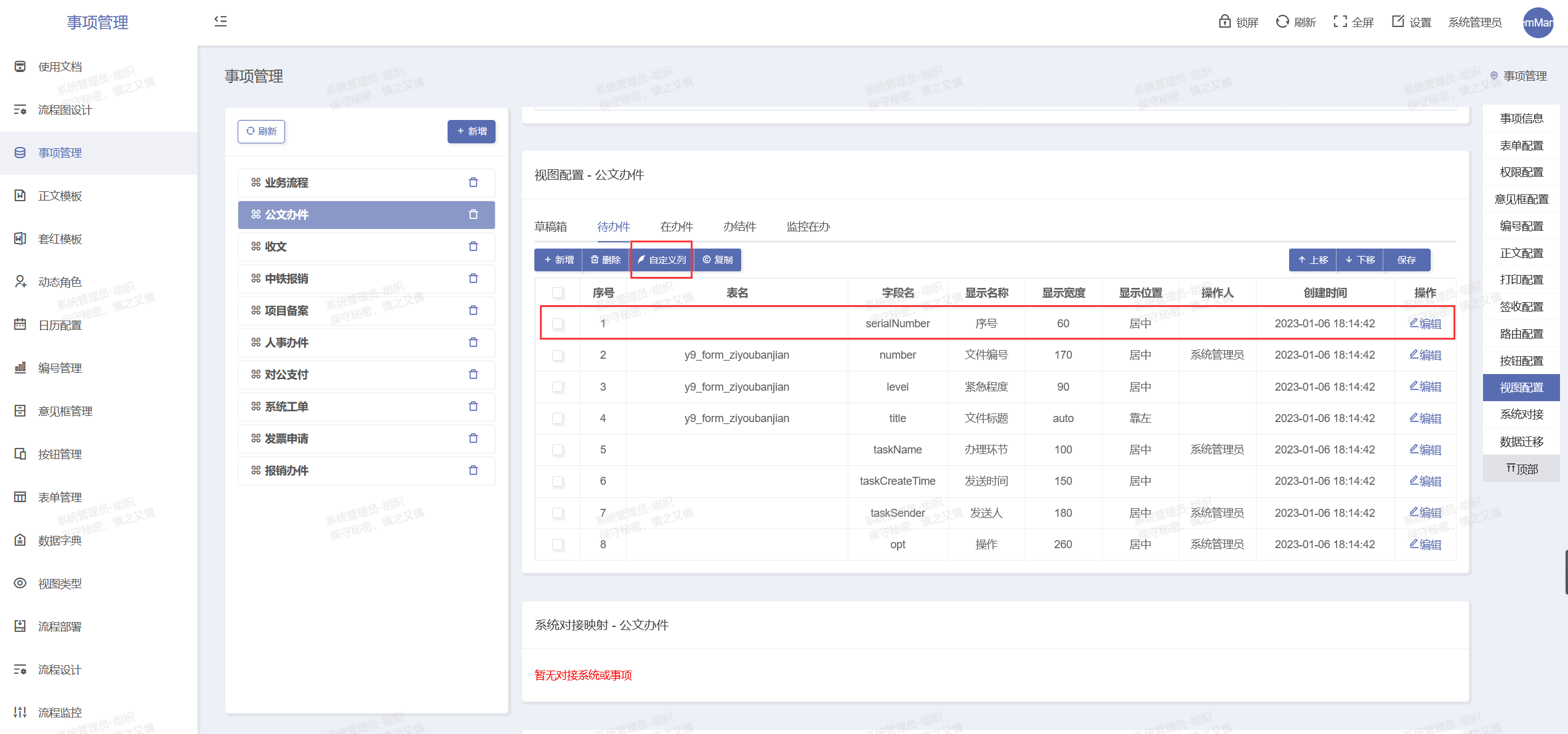Delete the 项目备案 item with trash icon
1568x734 pixels.
pyautogui.click(x=473, y=310)
